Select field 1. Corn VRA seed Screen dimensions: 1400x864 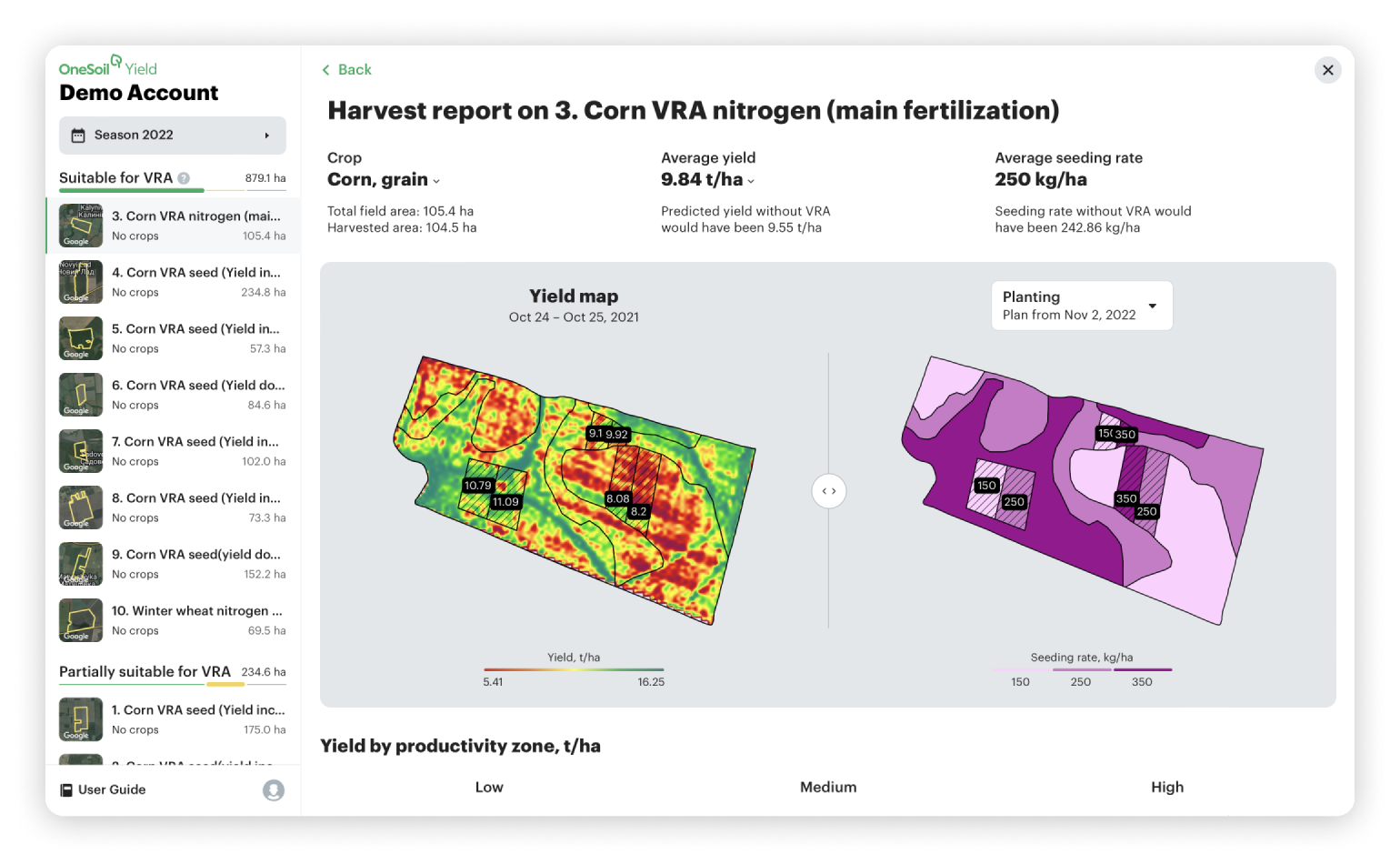(173, 719)
